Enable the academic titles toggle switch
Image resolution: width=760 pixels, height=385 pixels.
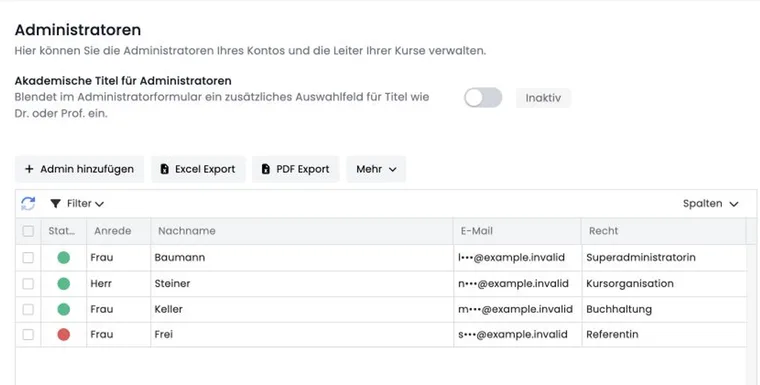pos(483,98)
